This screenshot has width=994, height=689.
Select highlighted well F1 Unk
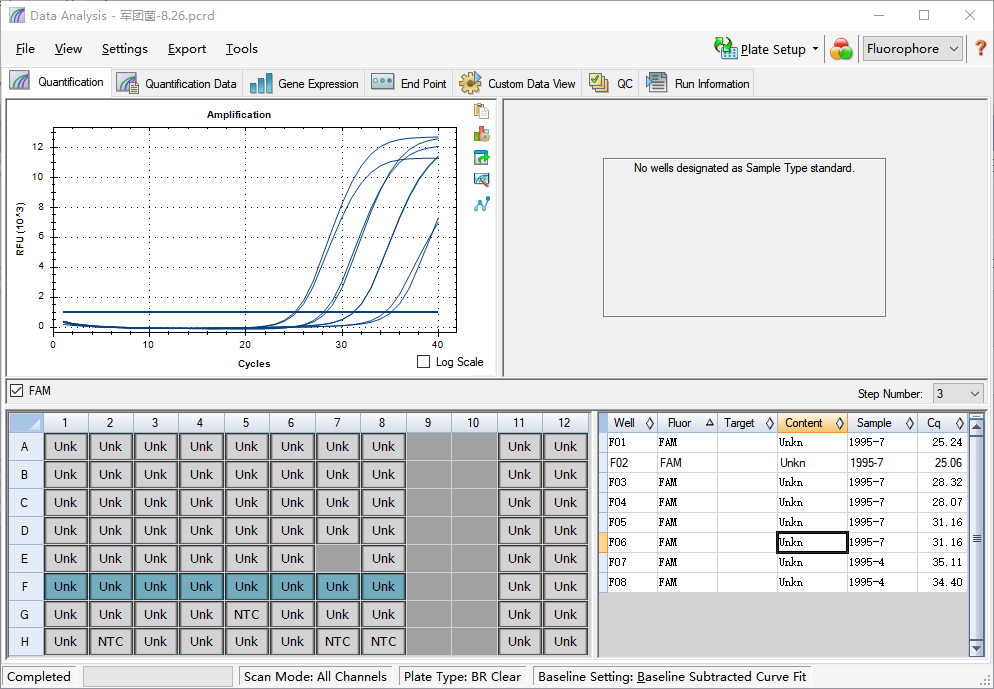pos(65,586)
